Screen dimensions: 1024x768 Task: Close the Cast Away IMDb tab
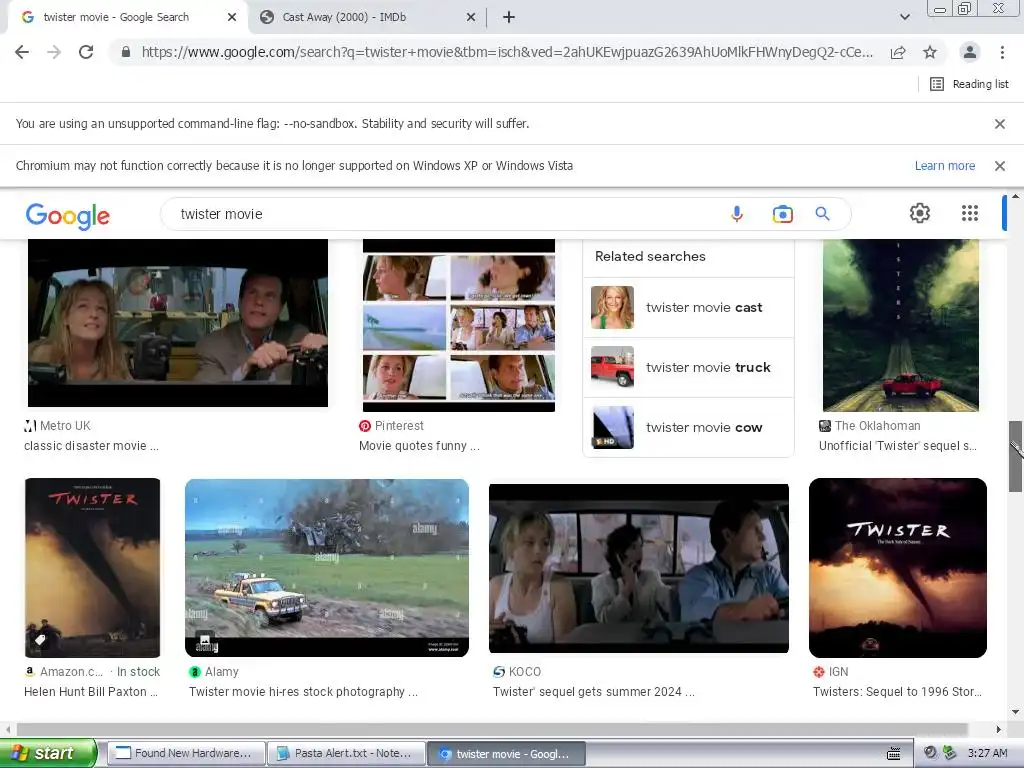[x=471, y=18]
